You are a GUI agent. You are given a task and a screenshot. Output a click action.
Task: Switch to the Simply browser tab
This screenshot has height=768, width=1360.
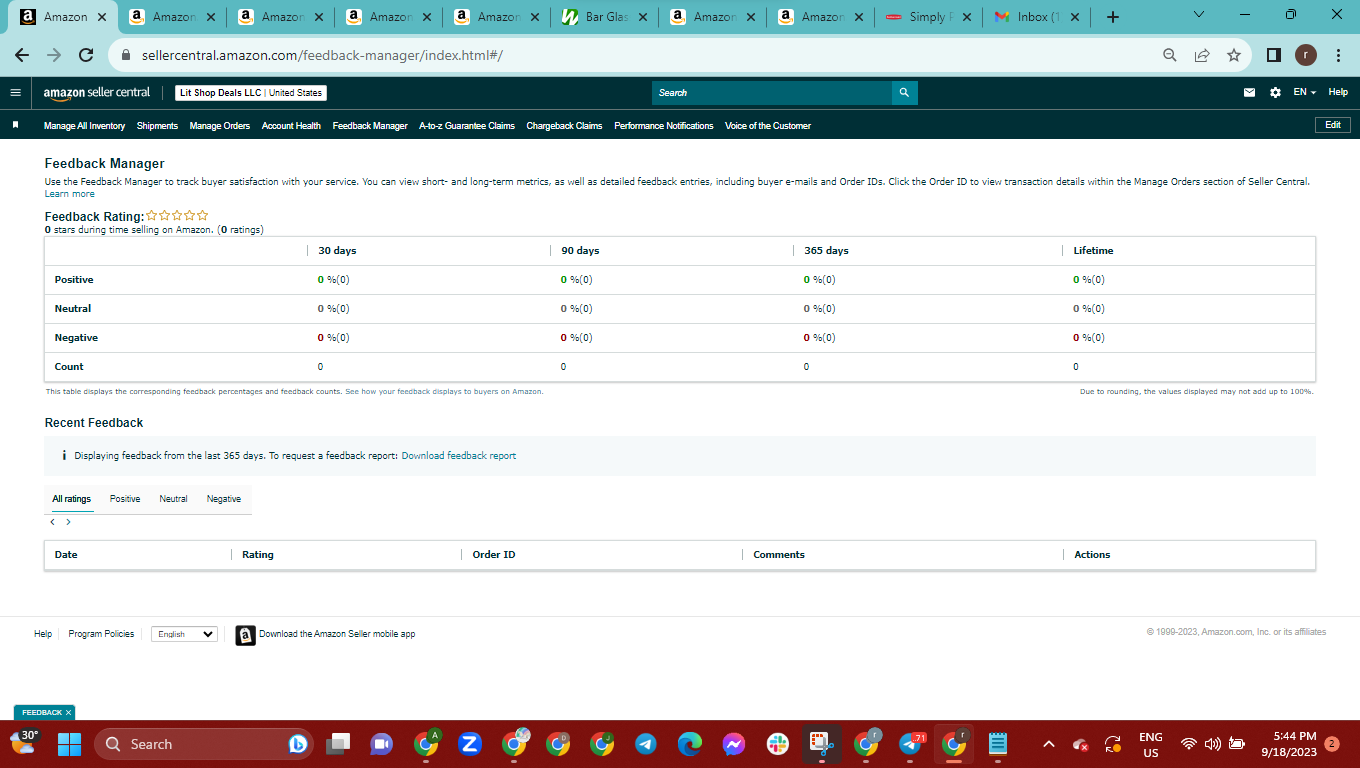926,17
